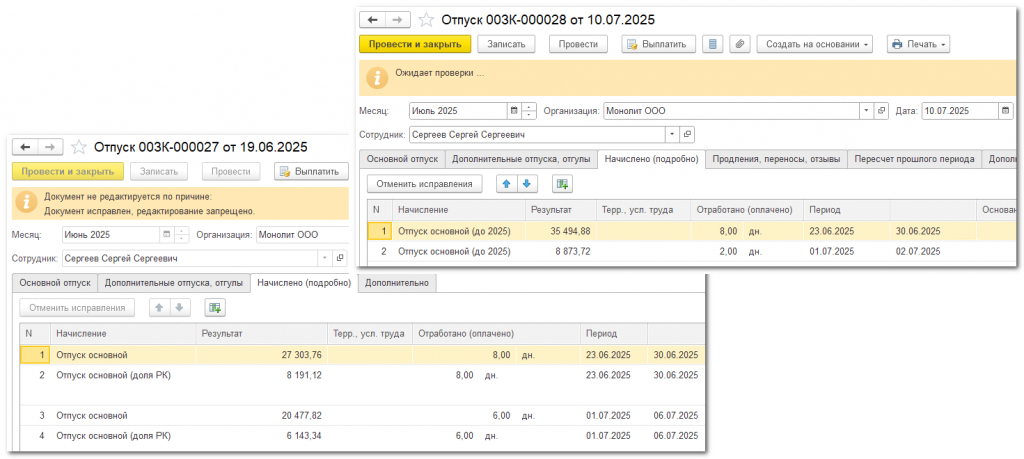Click Отменить исправления in the 003К-000028 window
Viewport: 1024px width, 459px height.
(x=424, y=184)
